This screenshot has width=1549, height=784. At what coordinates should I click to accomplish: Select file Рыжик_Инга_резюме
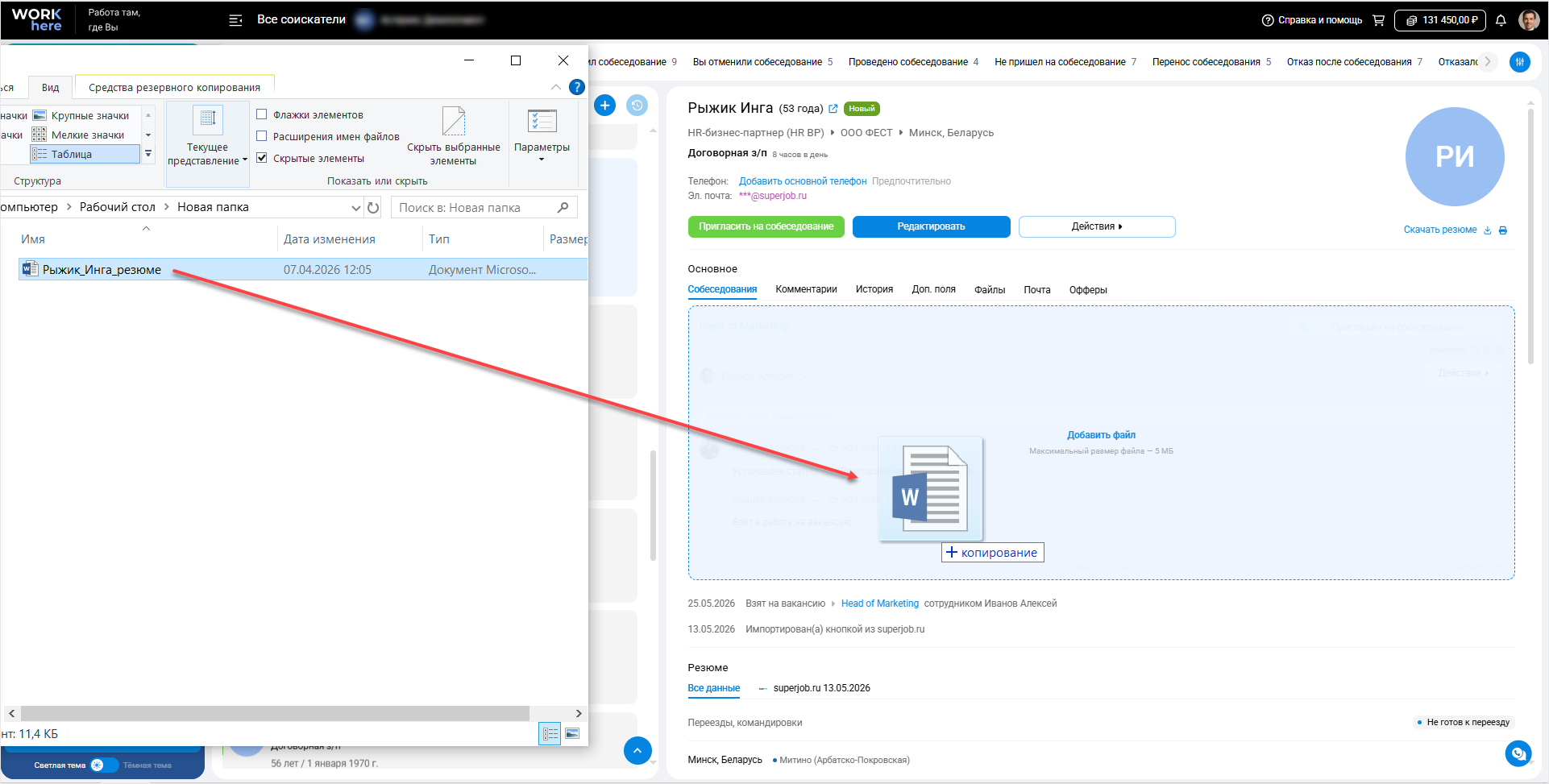(102, 270)
